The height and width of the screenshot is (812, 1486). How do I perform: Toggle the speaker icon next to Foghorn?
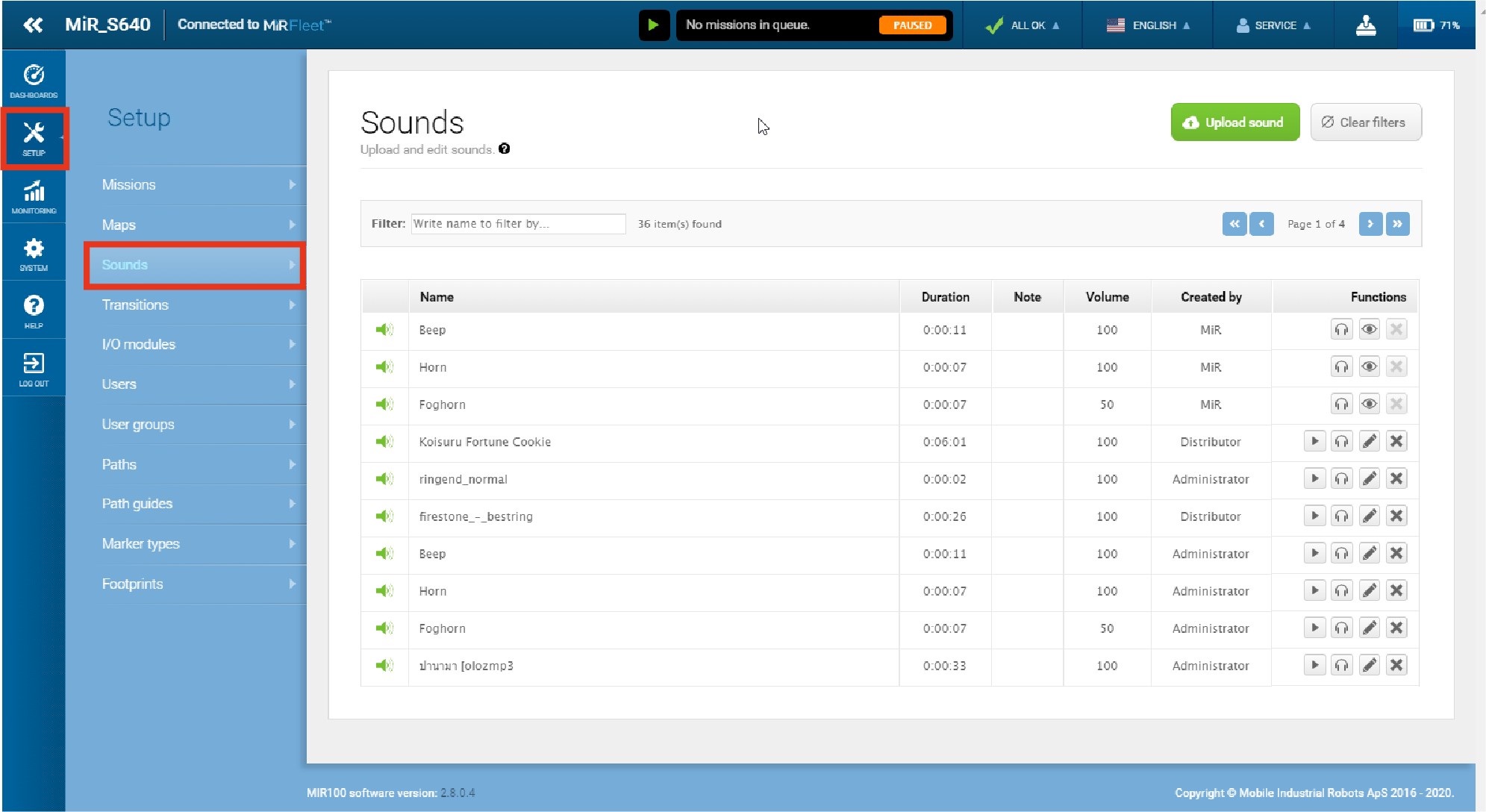384,404
